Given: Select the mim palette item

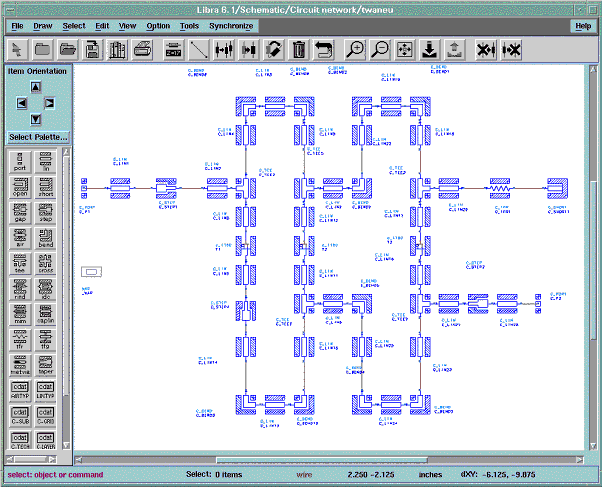Looking at the screenshot, I should (20, 314).
